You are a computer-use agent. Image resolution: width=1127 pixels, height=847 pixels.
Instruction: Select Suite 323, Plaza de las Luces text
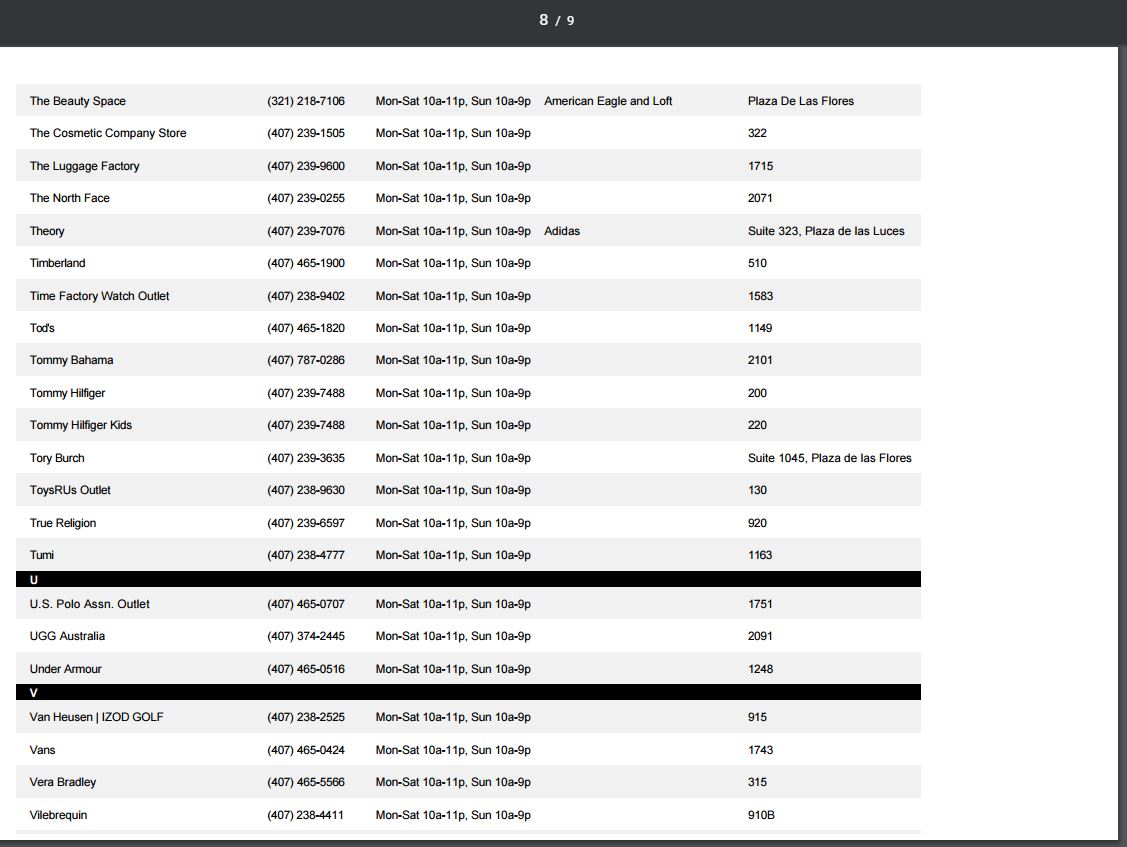click(x=826, y=231)
